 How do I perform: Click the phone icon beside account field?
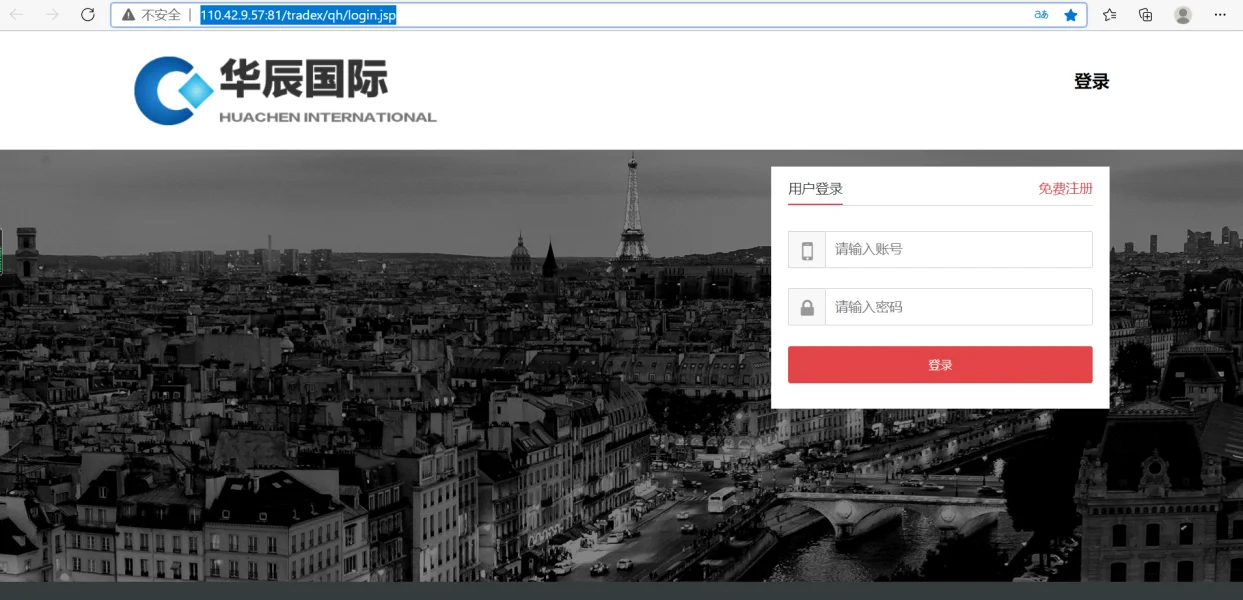(807, 250)
